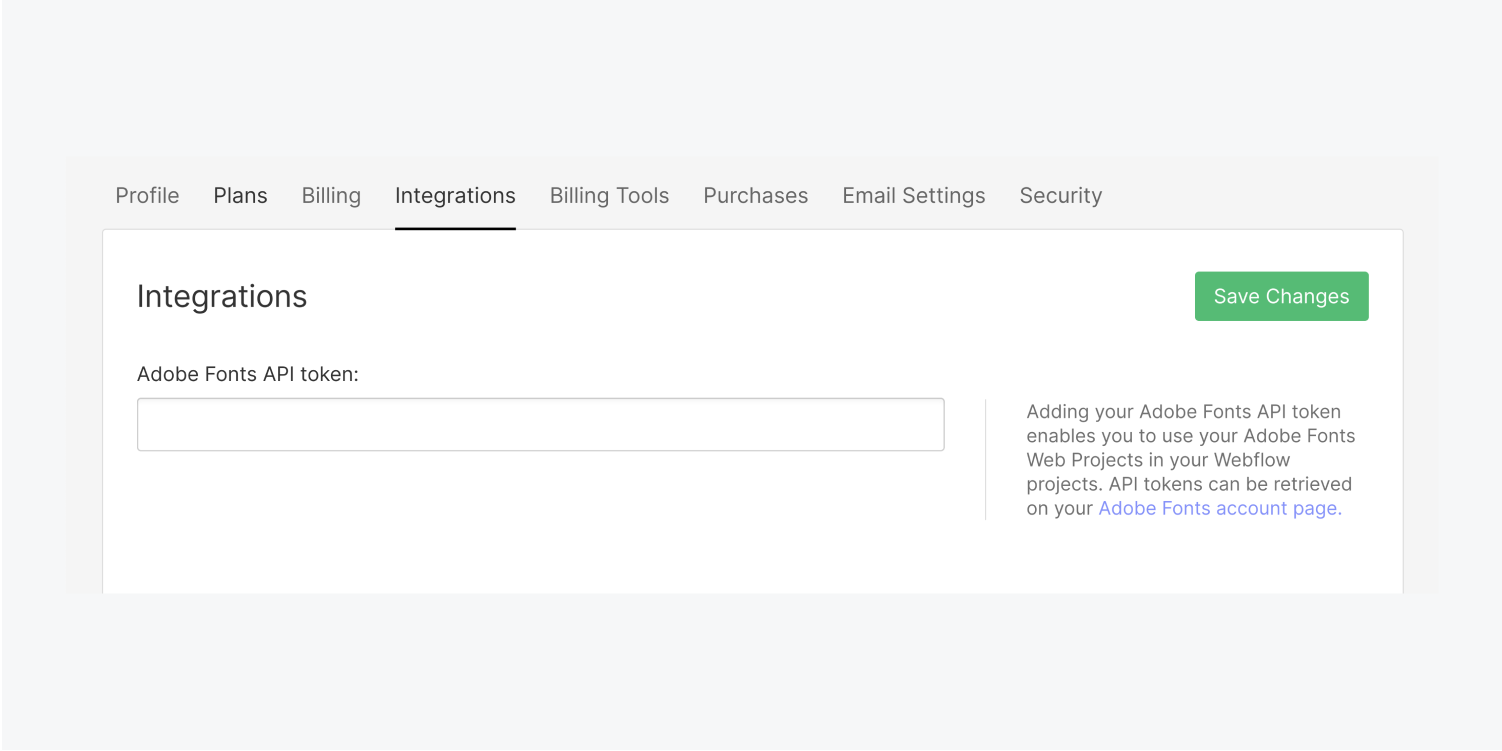1502x751 pixels.
Task: Click the 'Adobe Fonts API token:' label
Action: point(247,374)
